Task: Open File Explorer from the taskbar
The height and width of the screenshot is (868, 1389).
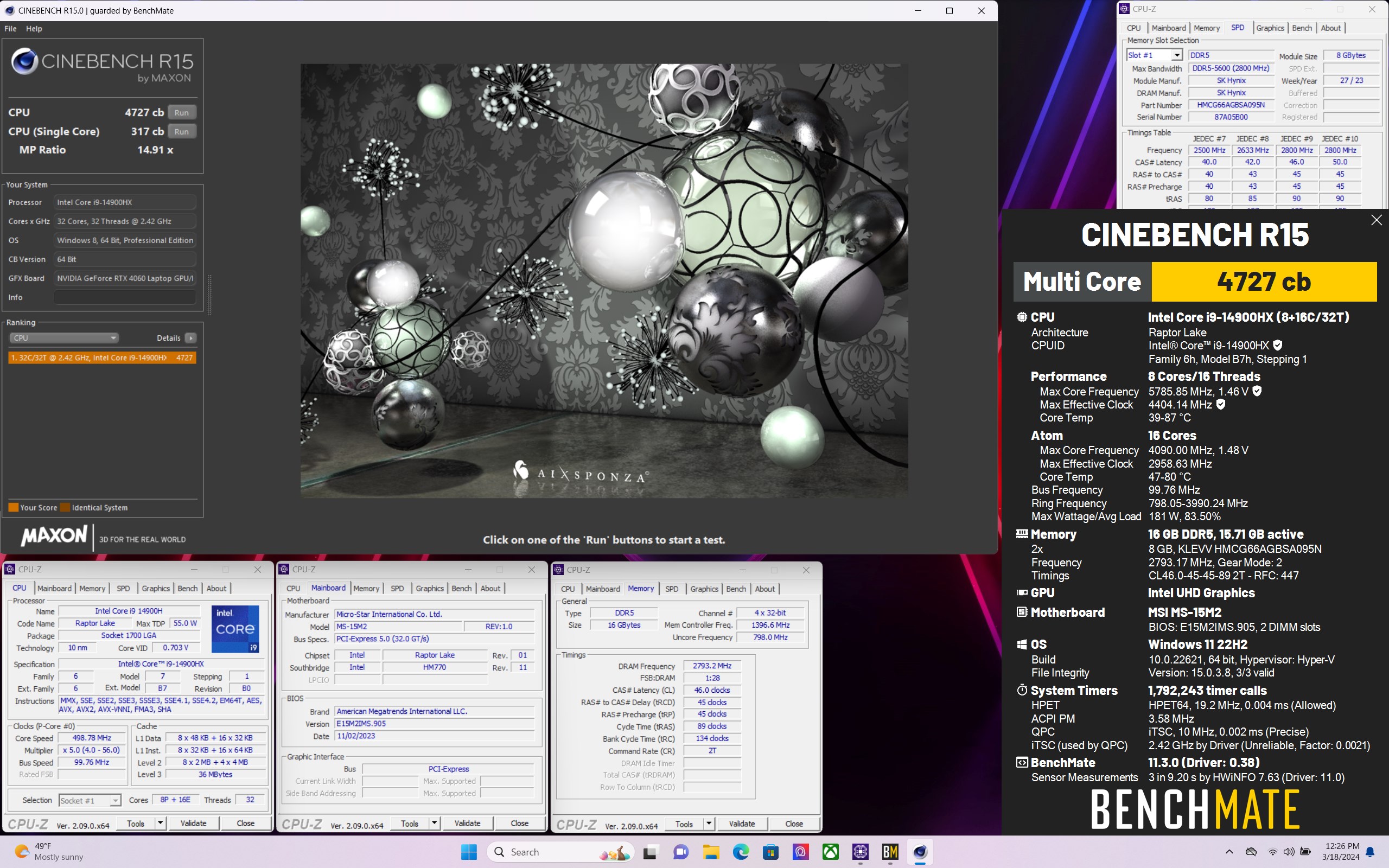Action: (711, 852)
